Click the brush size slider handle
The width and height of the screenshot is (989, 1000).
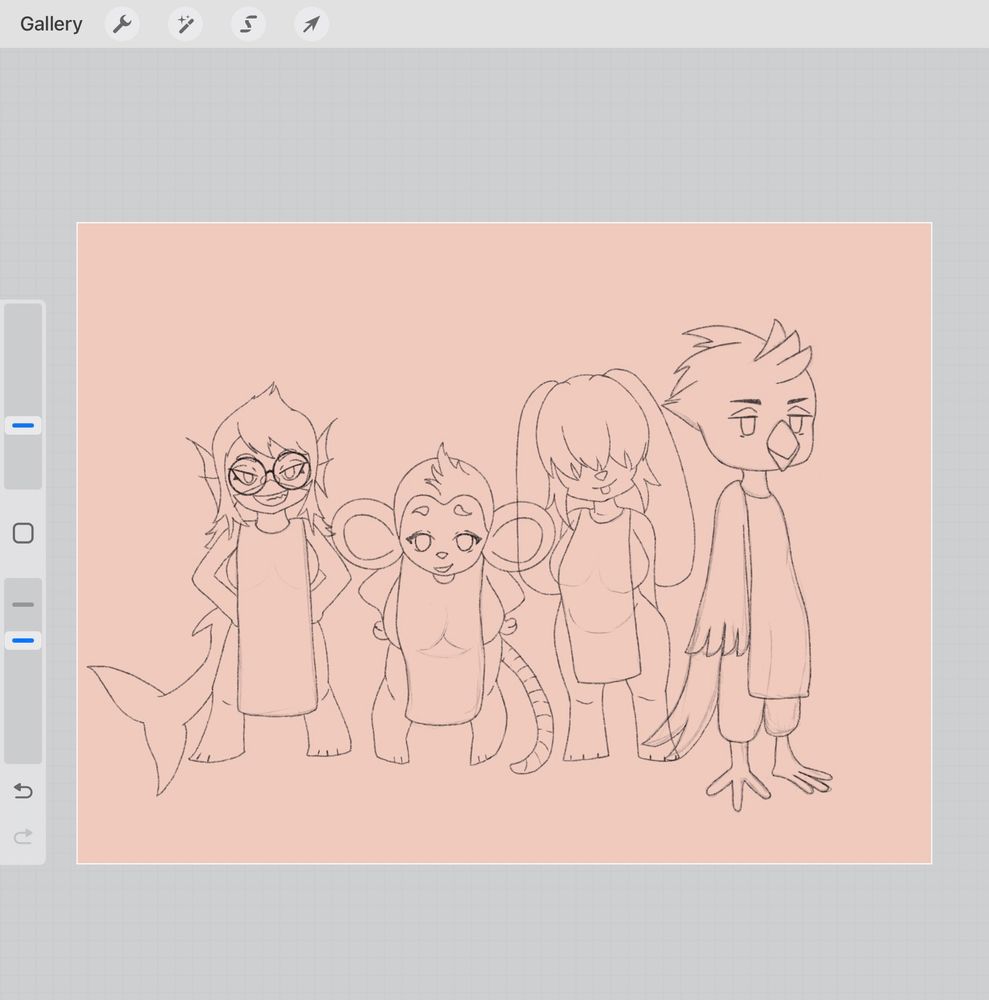pos(23,425)
